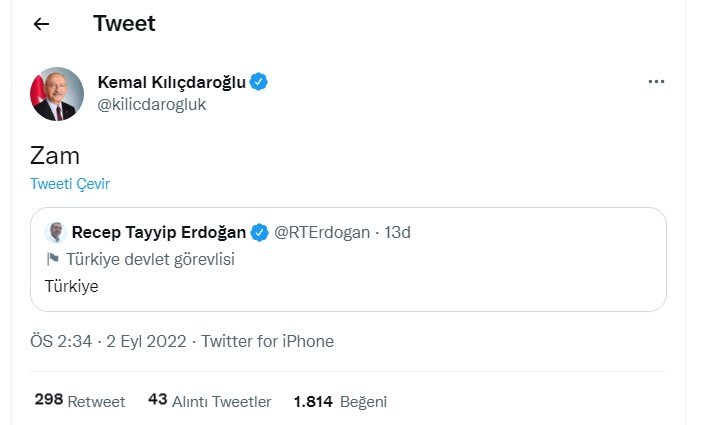Click Tweeti Çevir translate link
Image resolution: width=705 pixels, height=425 pixels.
click(70, 184)
